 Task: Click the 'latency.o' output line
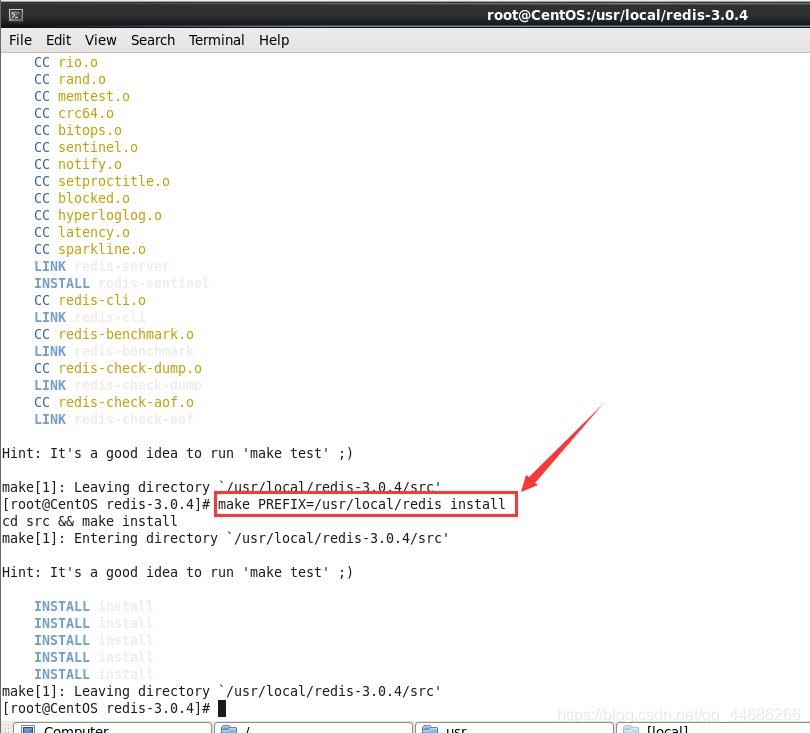pyautogui.click(x=82, y=233)
